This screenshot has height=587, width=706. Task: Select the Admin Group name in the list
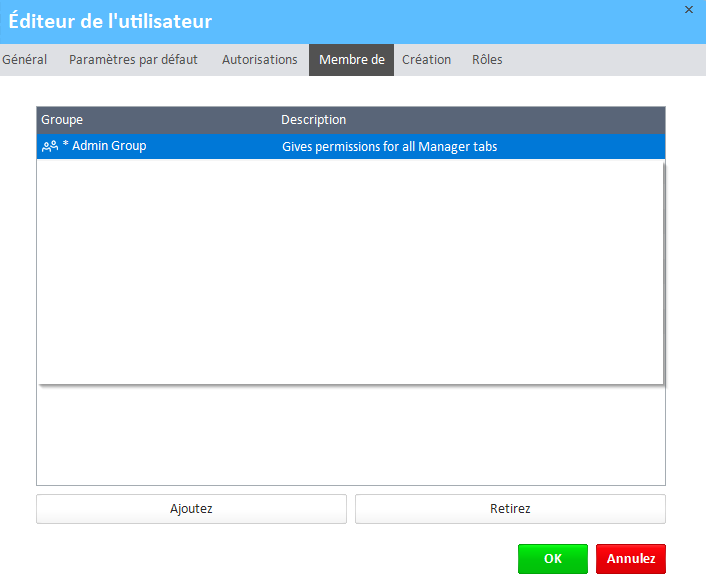tap(109, 146)
